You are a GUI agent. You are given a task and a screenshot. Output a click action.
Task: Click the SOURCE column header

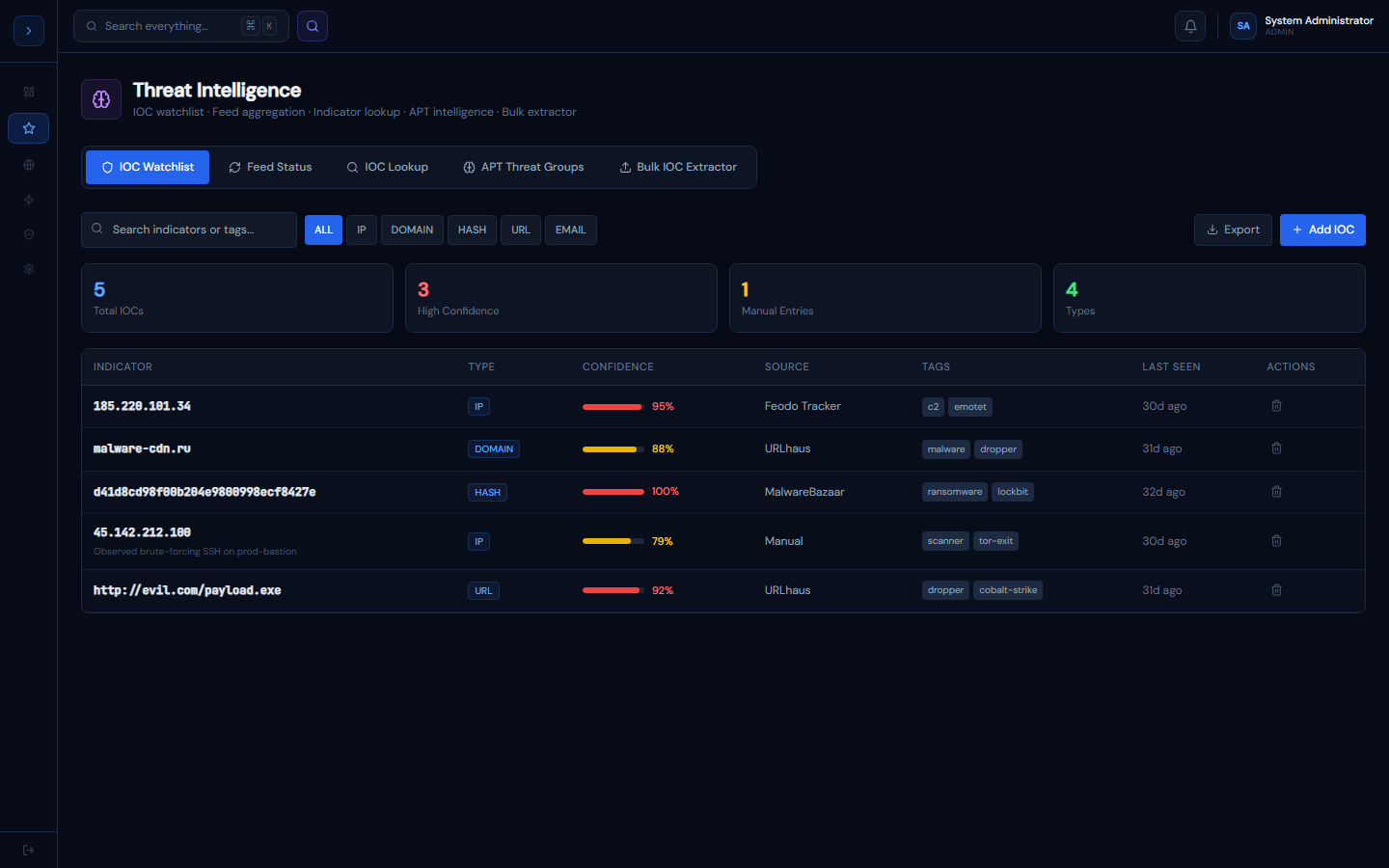click(787, 367)
